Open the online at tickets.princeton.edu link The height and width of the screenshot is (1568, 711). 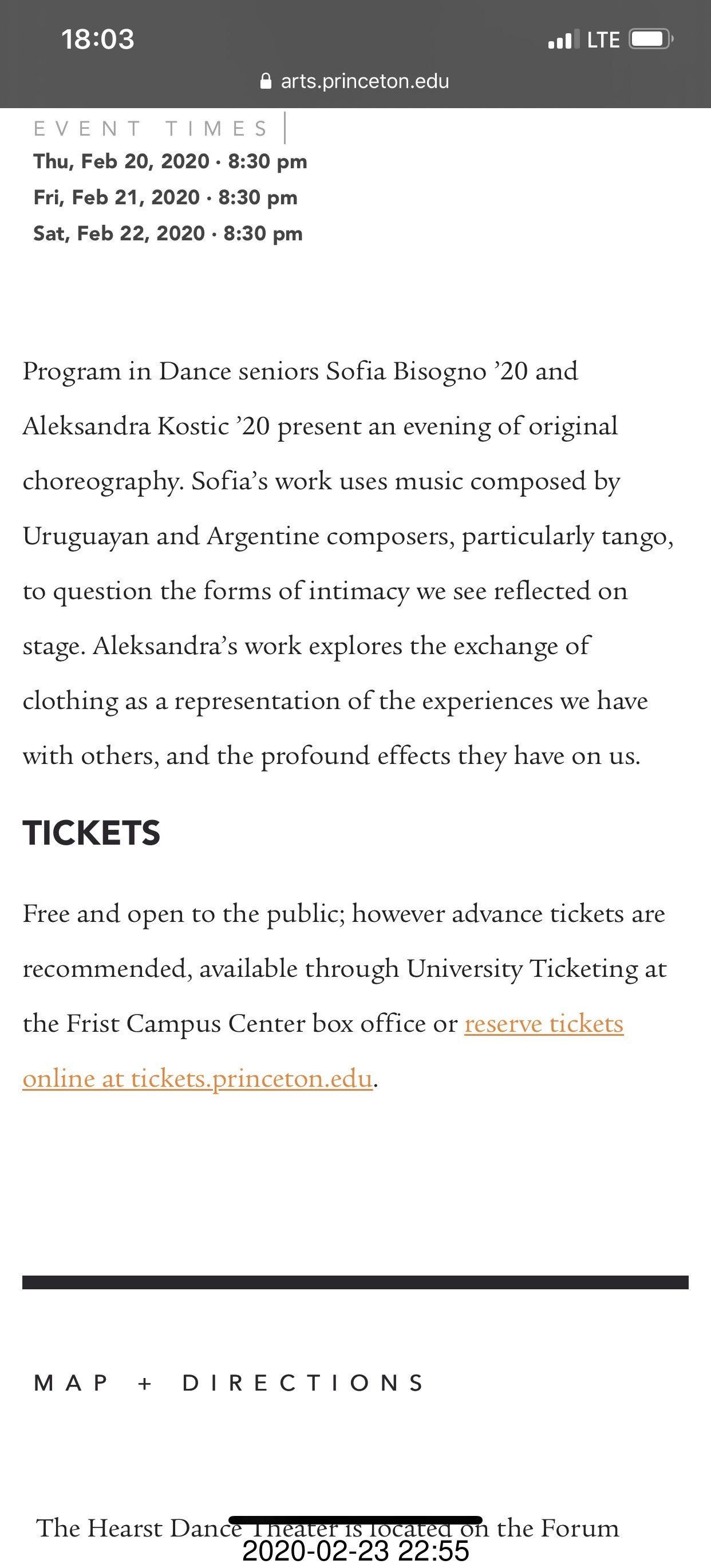pos(198,1078)
